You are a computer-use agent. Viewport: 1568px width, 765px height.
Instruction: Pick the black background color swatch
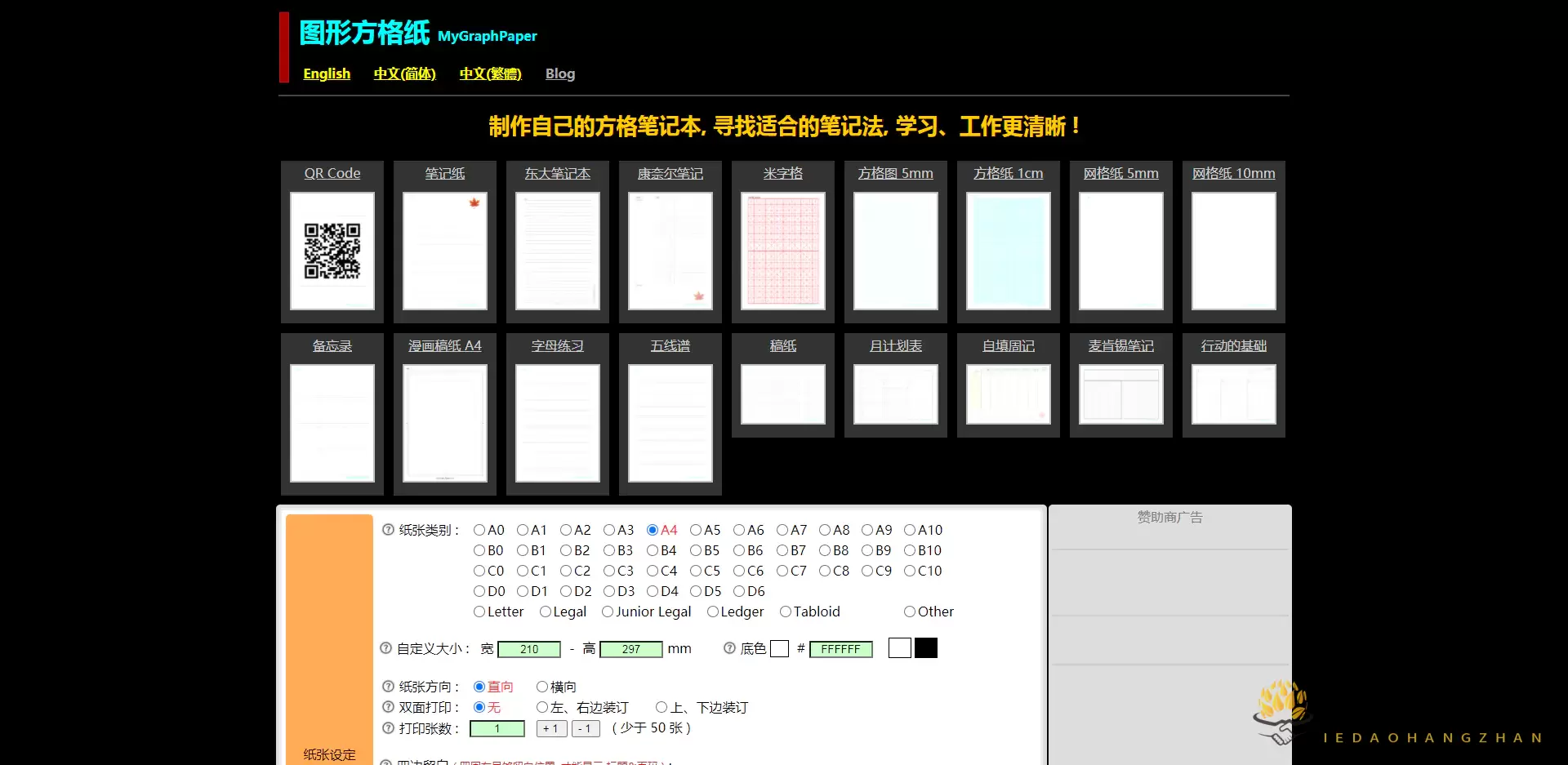pos(926,648)
